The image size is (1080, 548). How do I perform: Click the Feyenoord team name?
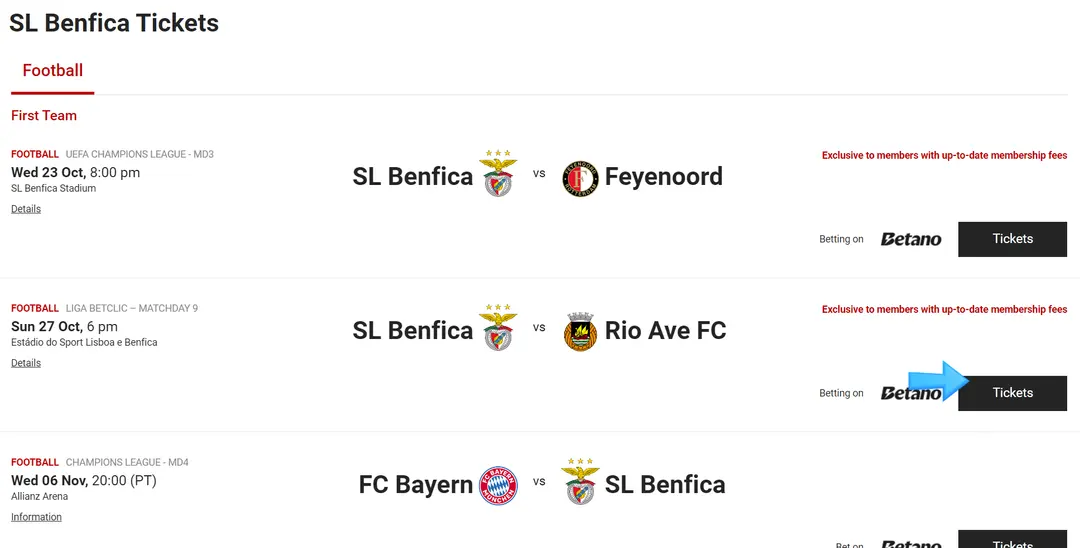663,176
